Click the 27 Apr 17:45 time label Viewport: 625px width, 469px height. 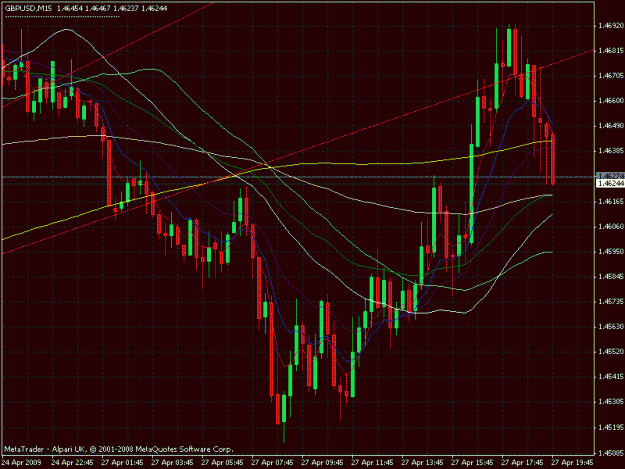tap(522, 463)
